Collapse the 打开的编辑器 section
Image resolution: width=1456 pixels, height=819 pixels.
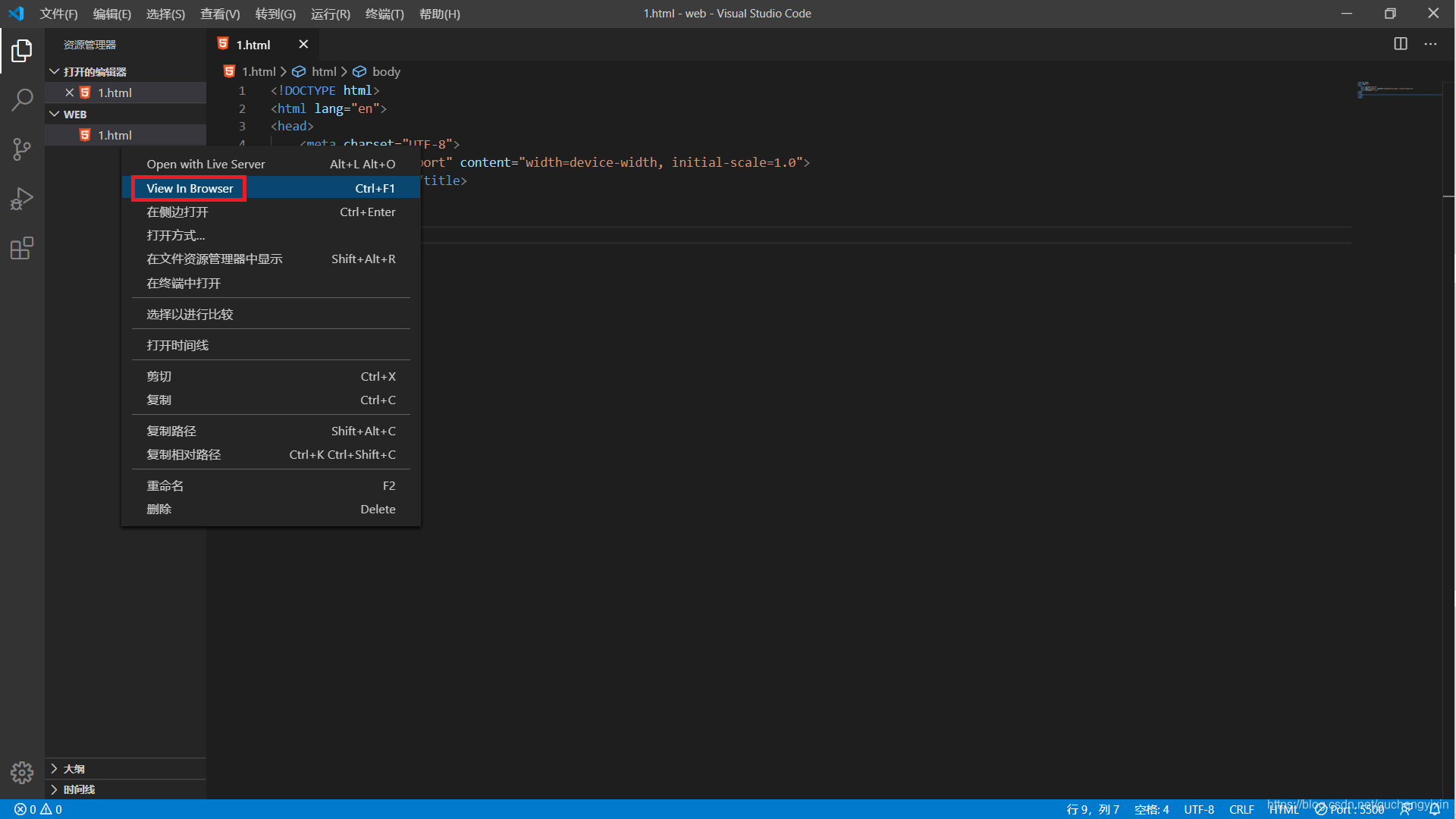pos(55,71)
